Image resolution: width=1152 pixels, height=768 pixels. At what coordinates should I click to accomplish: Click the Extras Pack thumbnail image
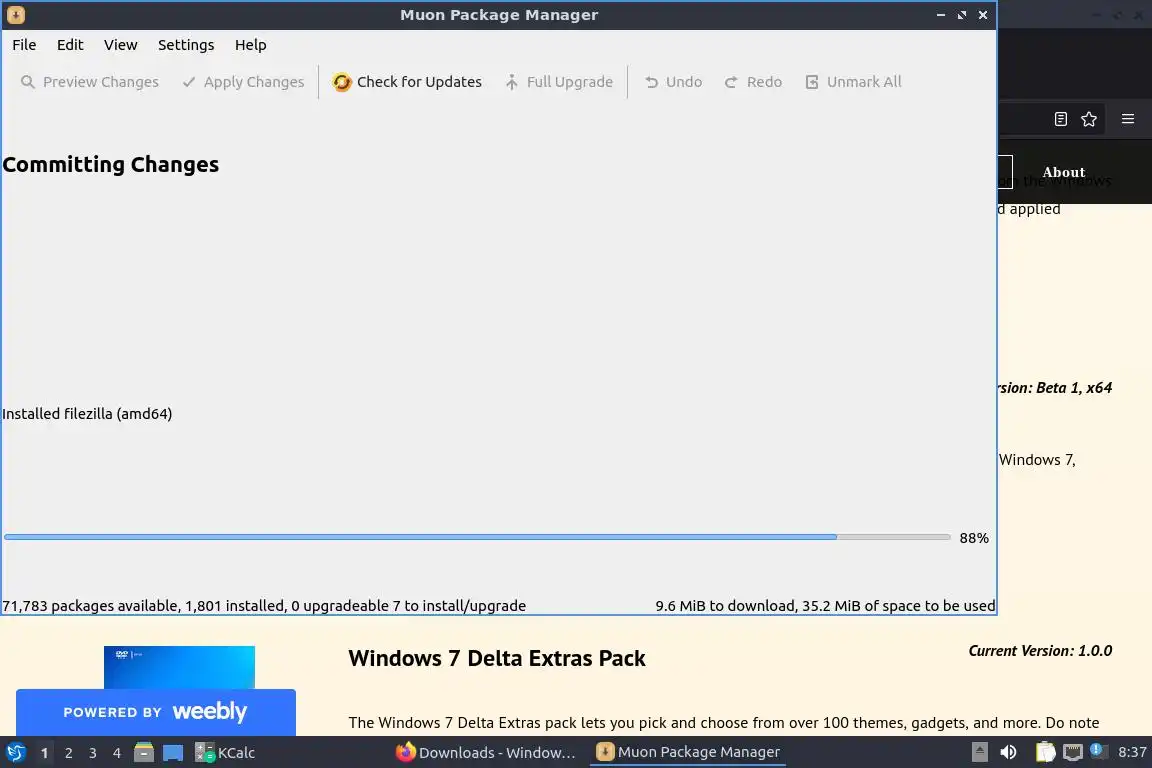click(x=179, y=667)
